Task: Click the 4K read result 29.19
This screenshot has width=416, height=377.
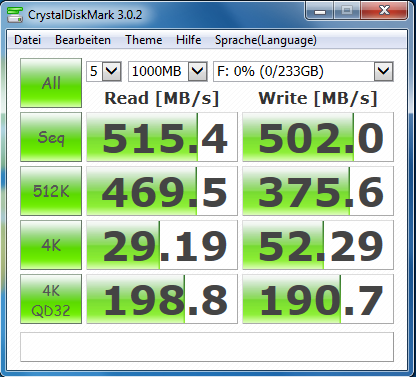Action: 162,245
